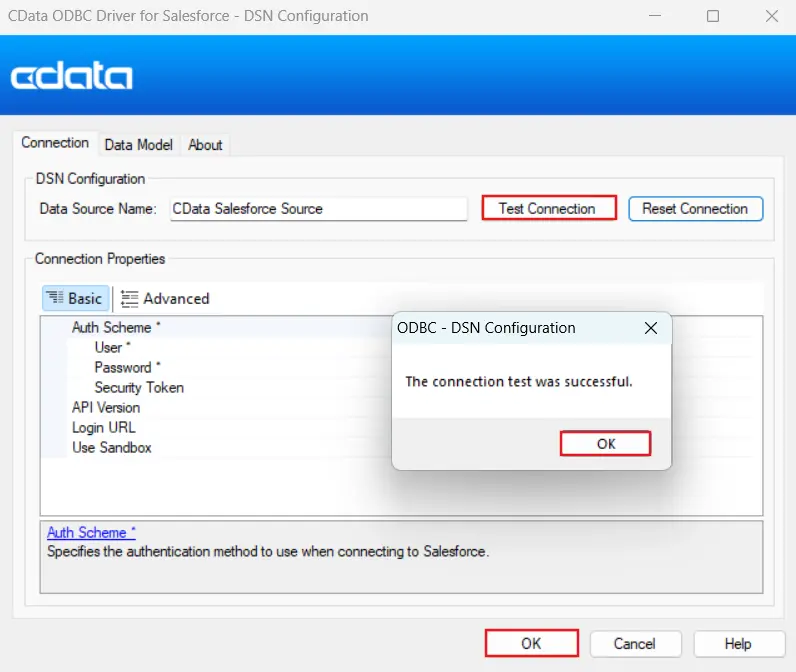Open the About tab
Image resolution: width=796 pixels, height=672 pixels.
[x=205, y=145]
